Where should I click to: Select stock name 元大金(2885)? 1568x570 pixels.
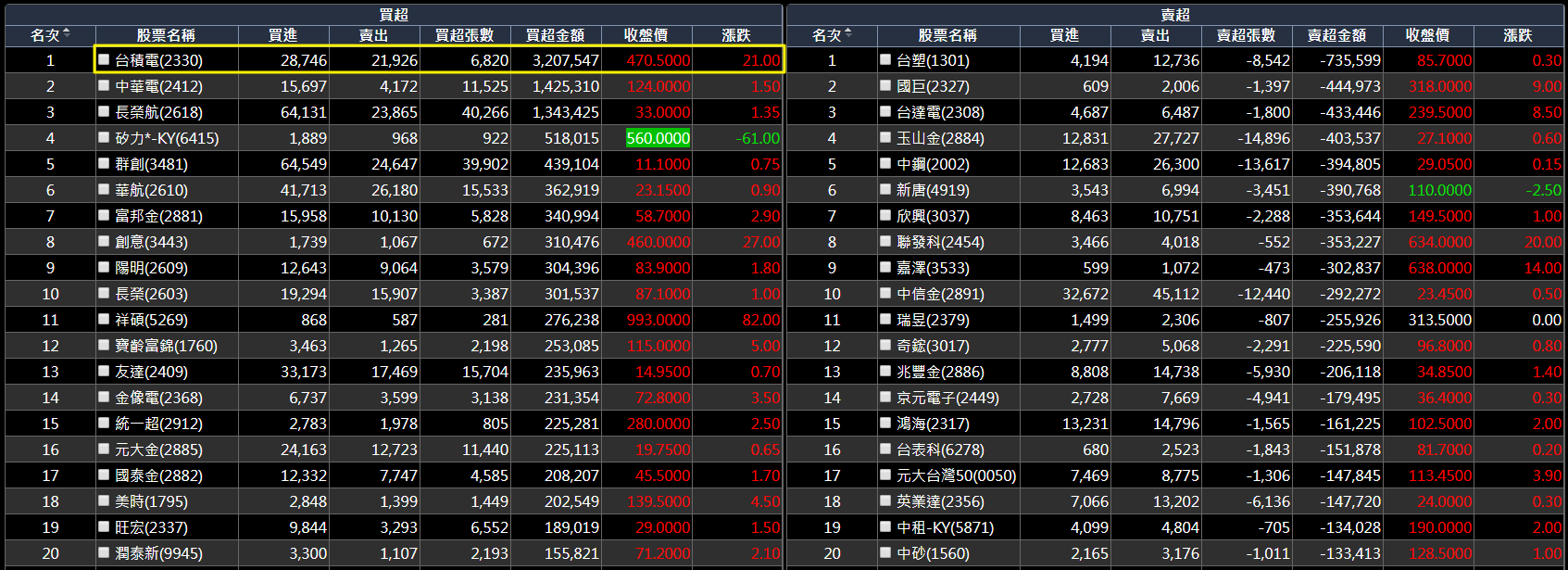coord(158,450)
